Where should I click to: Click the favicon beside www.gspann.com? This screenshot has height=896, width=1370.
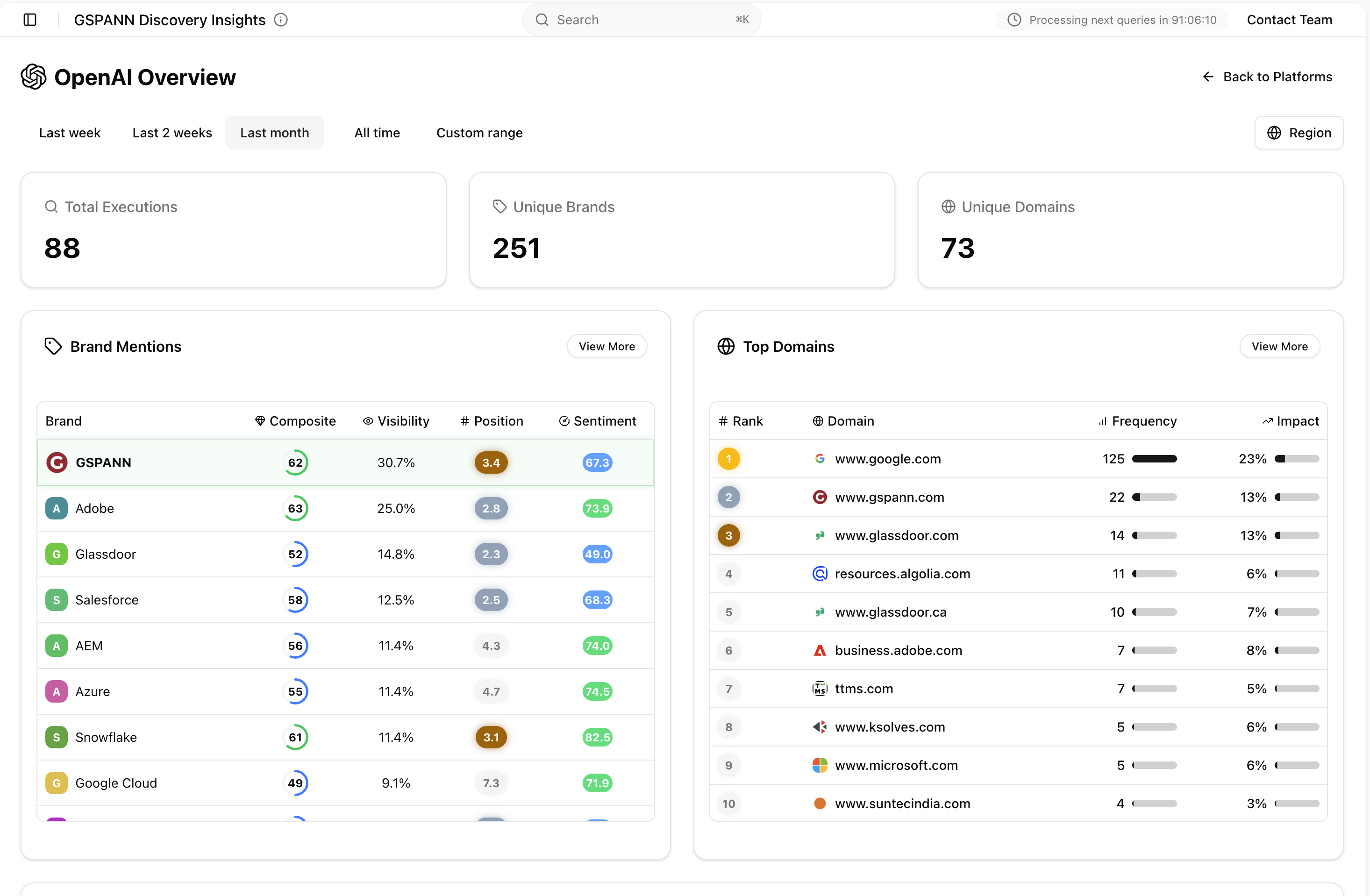pyautogui.click(x=820, y=497)
